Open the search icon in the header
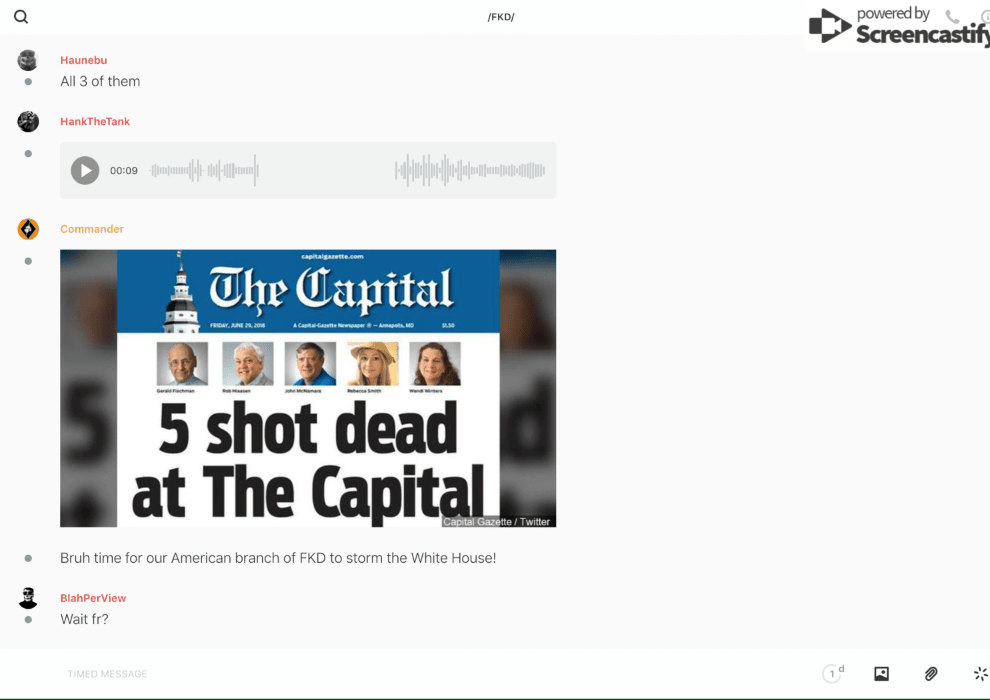Screen dimensions: 990x700 (21, 17)
